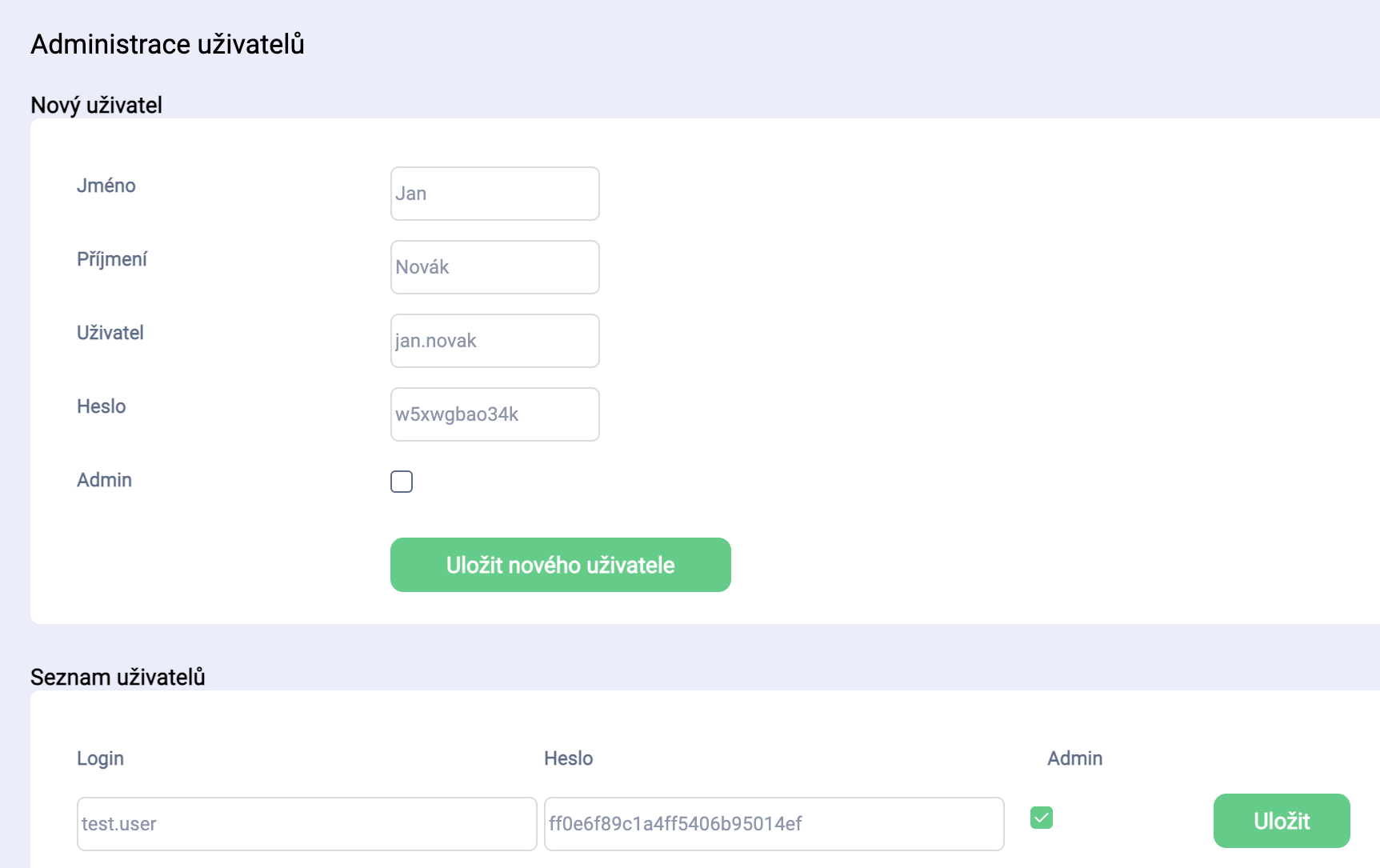Click the new user Heslo password field

(x=494, y=414)
